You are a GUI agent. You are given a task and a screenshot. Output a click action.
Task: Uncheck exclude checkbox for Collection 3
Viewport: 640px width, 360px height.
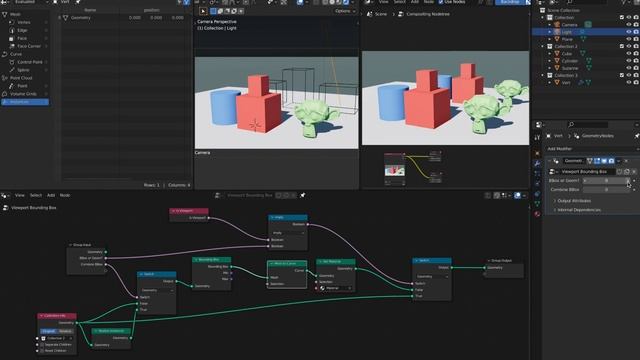(622, 76)
